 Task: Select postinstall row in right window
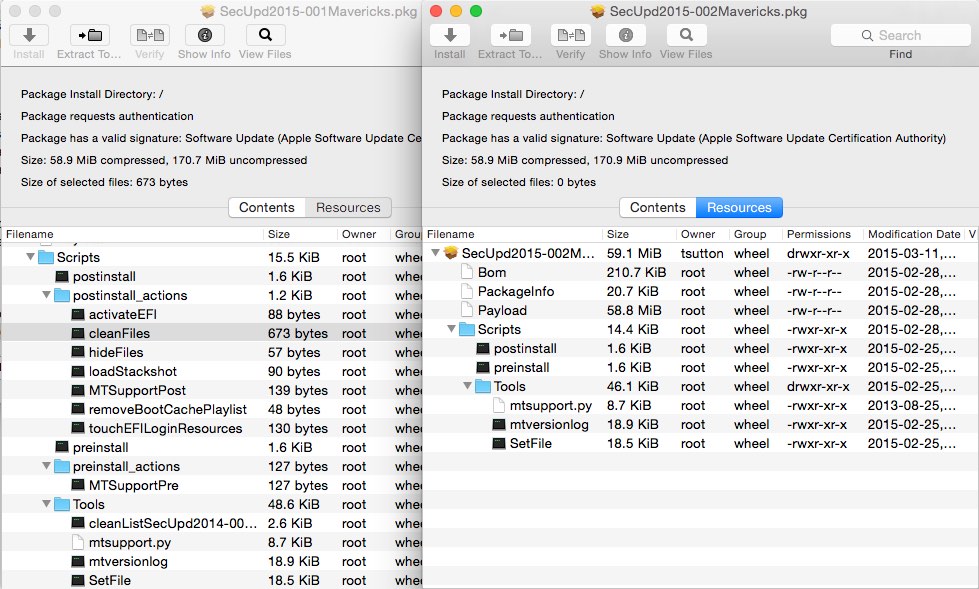(701, 349)
